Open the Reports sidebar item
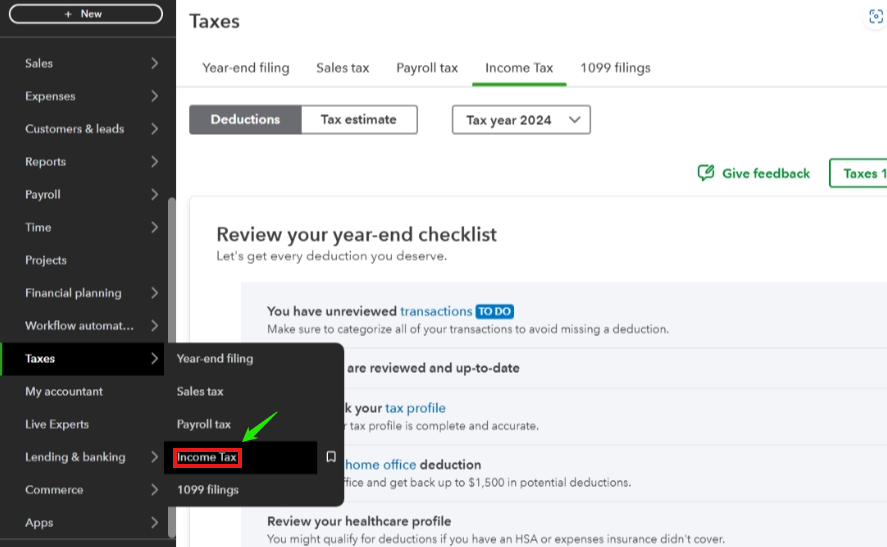 (x=45, y=162)
